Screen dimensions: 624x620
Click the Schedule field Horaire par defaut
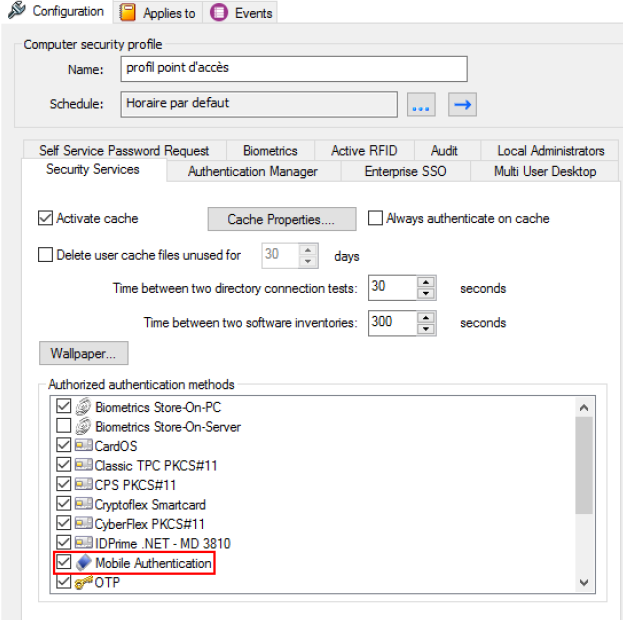coord(259,104)
